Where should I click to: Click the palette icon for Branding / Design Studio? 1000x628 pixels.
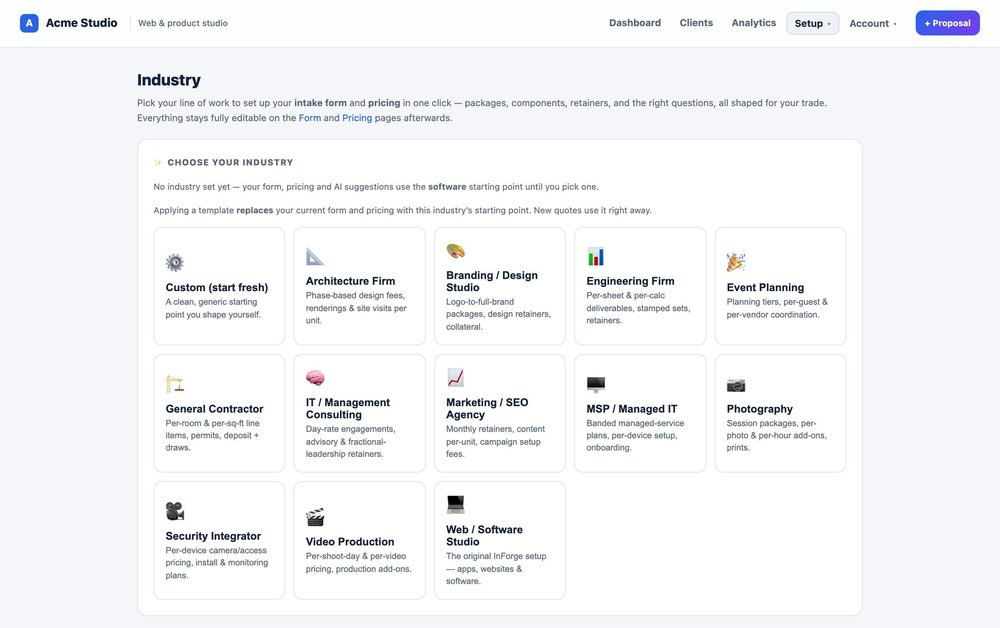click(x=455, y=251)
